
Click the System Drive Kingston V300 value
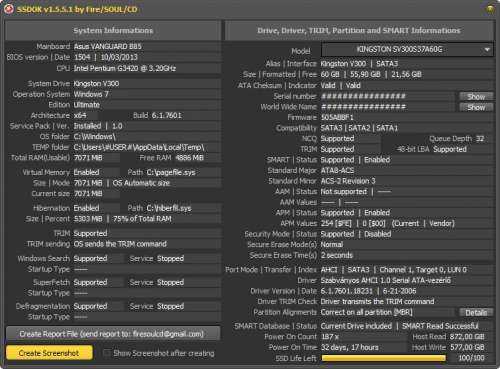(96, 83)
